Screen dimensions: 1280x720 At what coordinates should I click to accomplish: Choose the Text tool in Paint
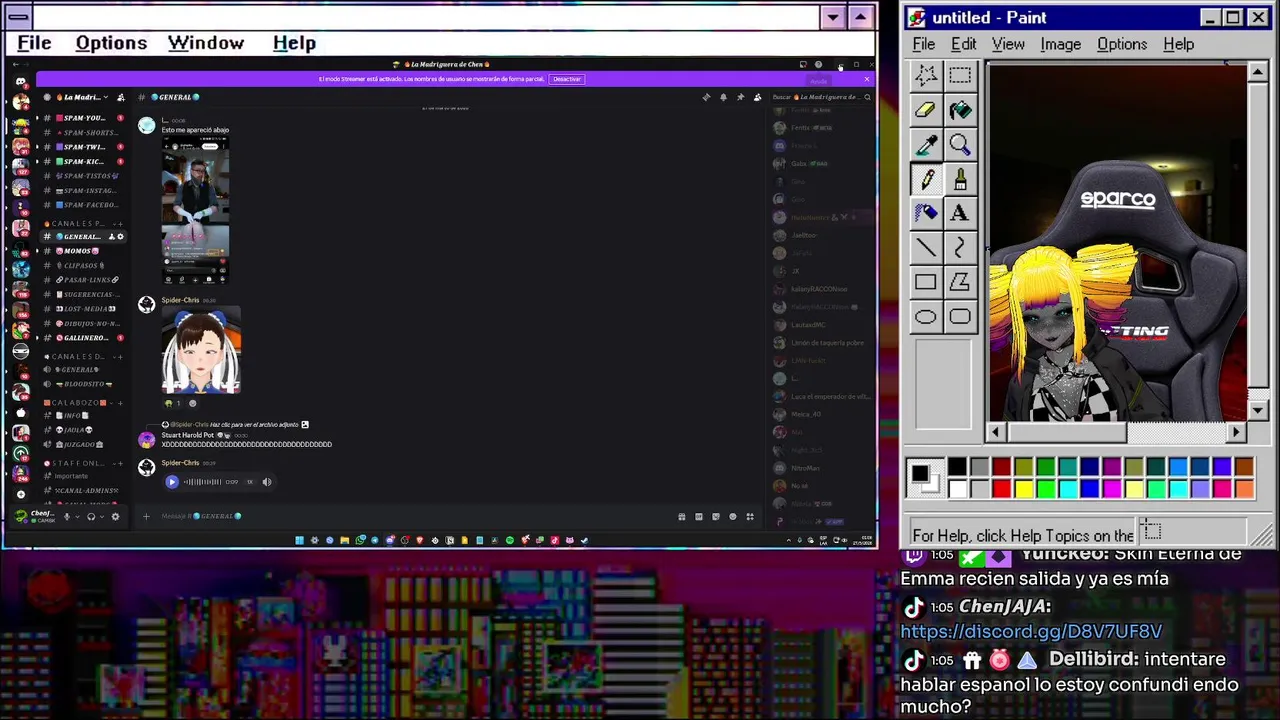960,213
